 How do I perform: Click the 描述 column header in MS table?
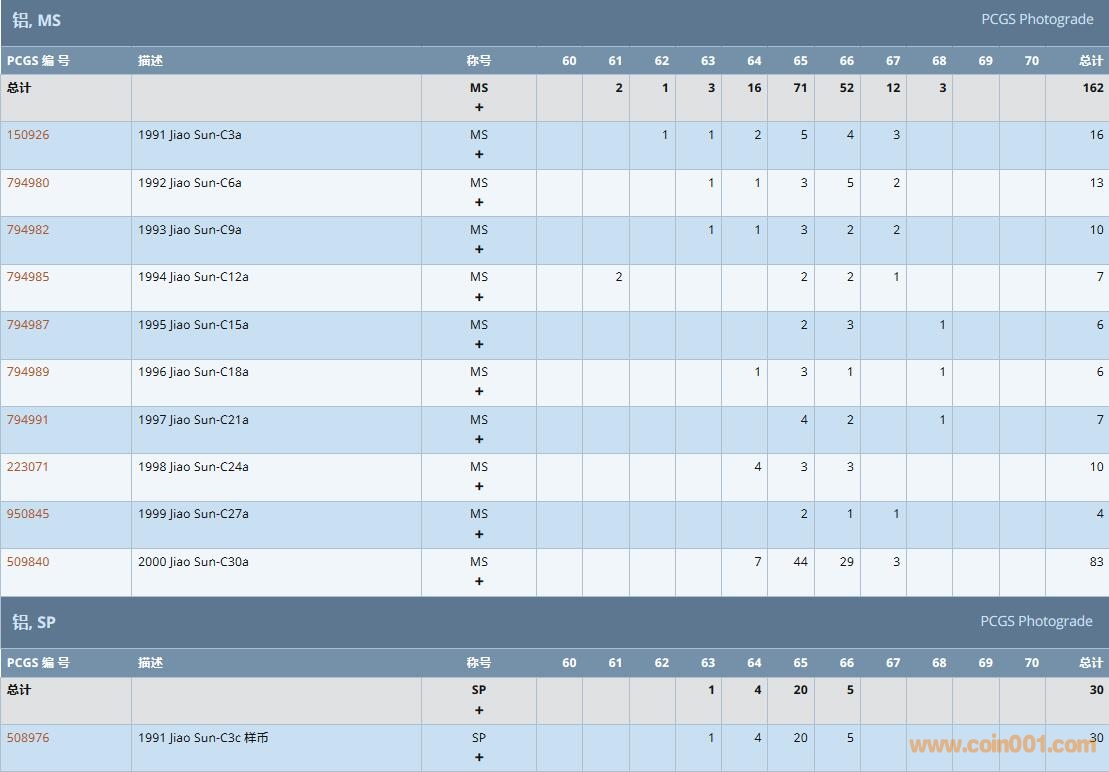pos(151,61)
